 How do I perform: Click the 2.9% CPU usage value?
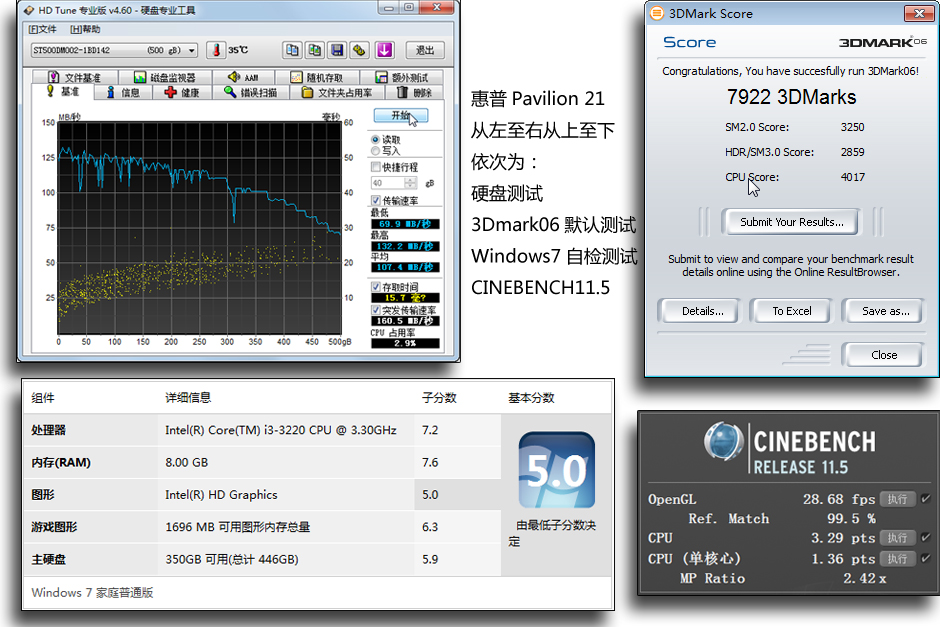coord(405,343)
